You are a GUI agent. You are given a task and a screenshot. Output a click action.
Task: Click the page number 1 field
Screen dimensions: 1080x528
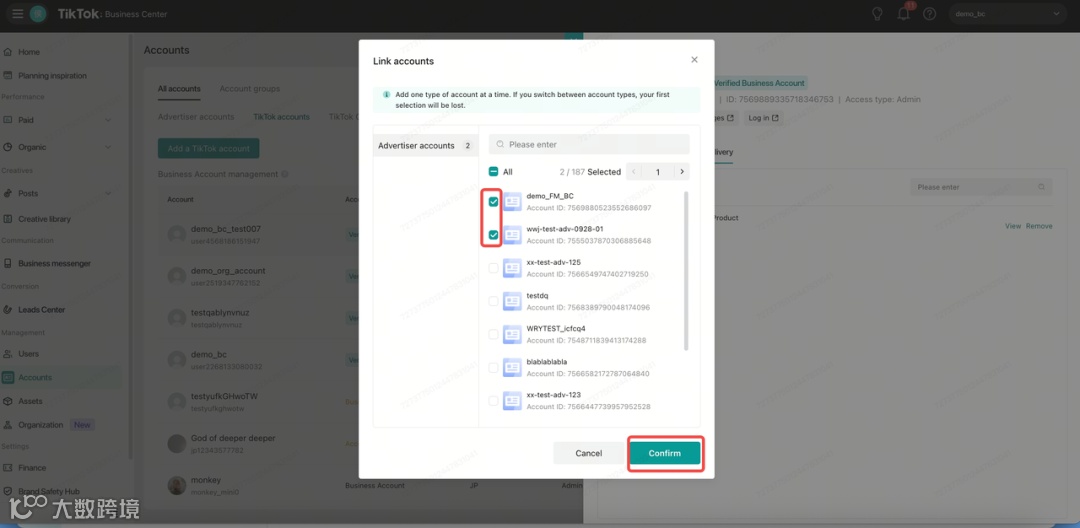(658, 172)
